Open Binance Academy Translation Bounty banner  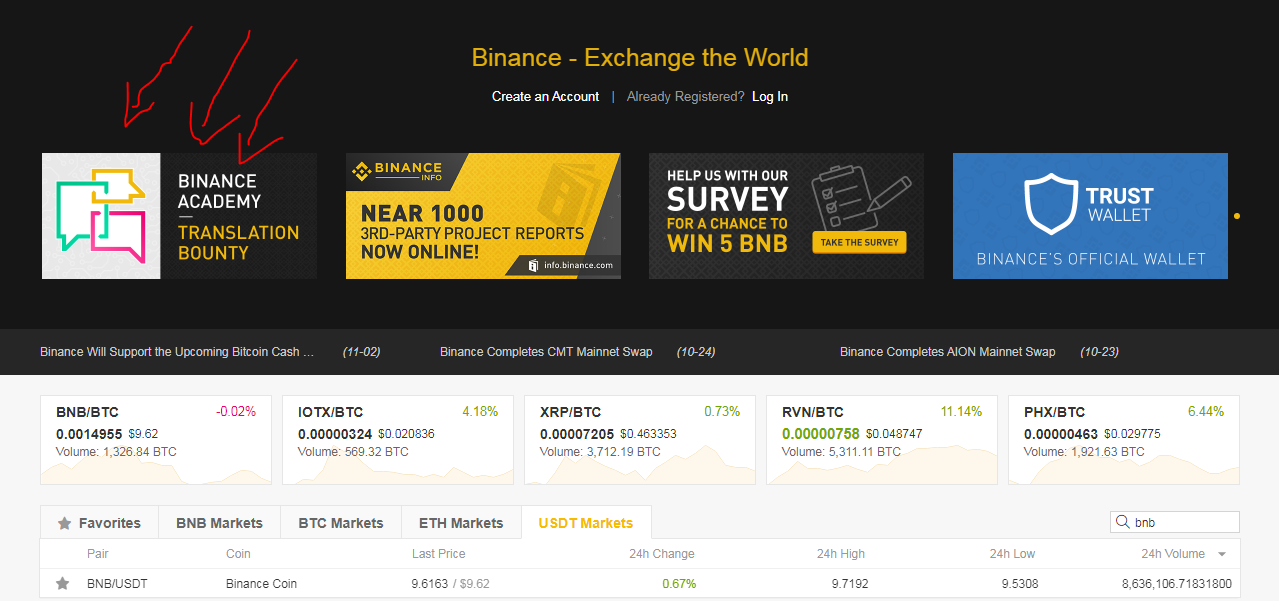[179, 216]
